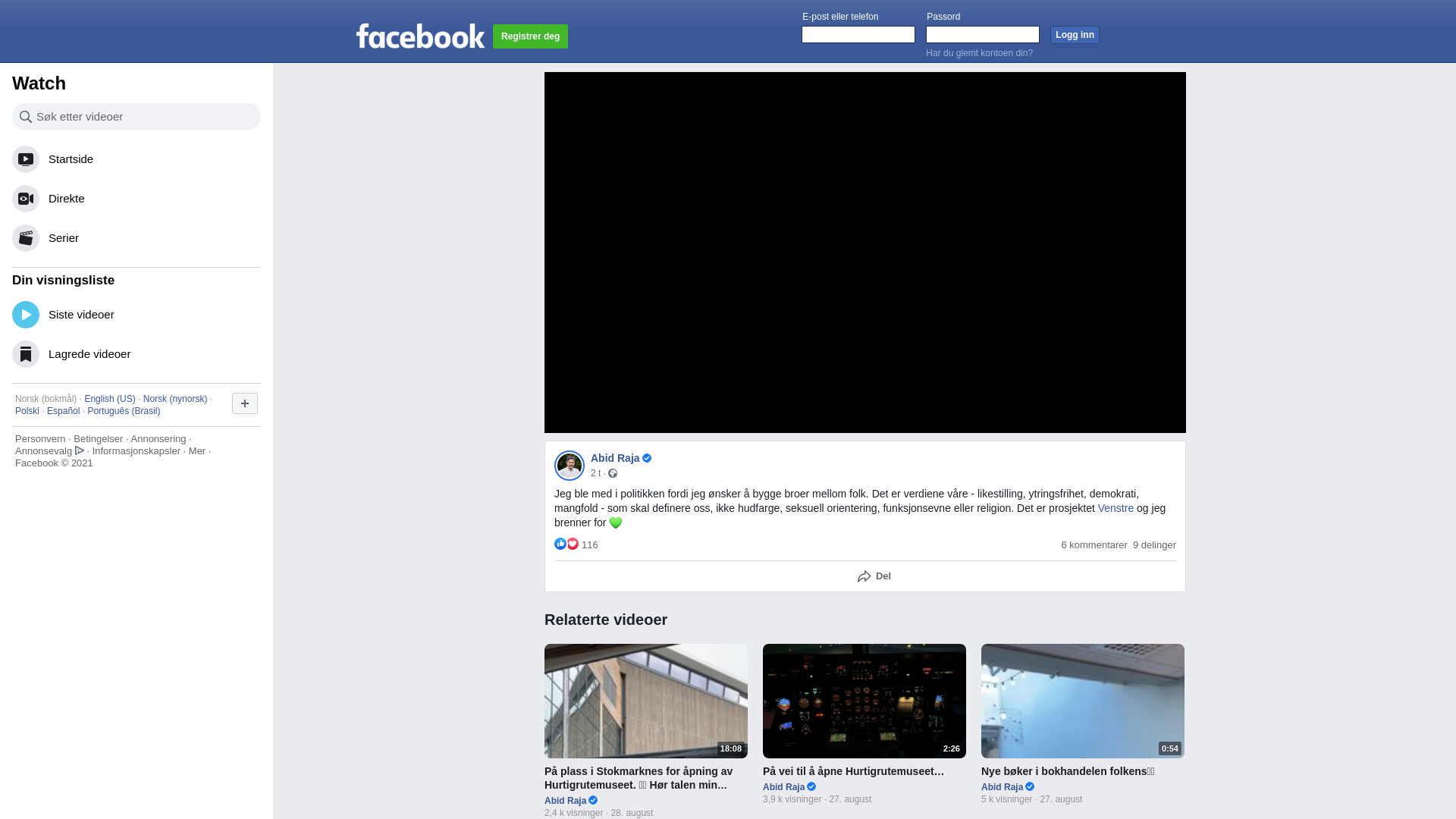Switch language to Português (Brasil)
Screen dimensions: 1456x819
[124, 411]
